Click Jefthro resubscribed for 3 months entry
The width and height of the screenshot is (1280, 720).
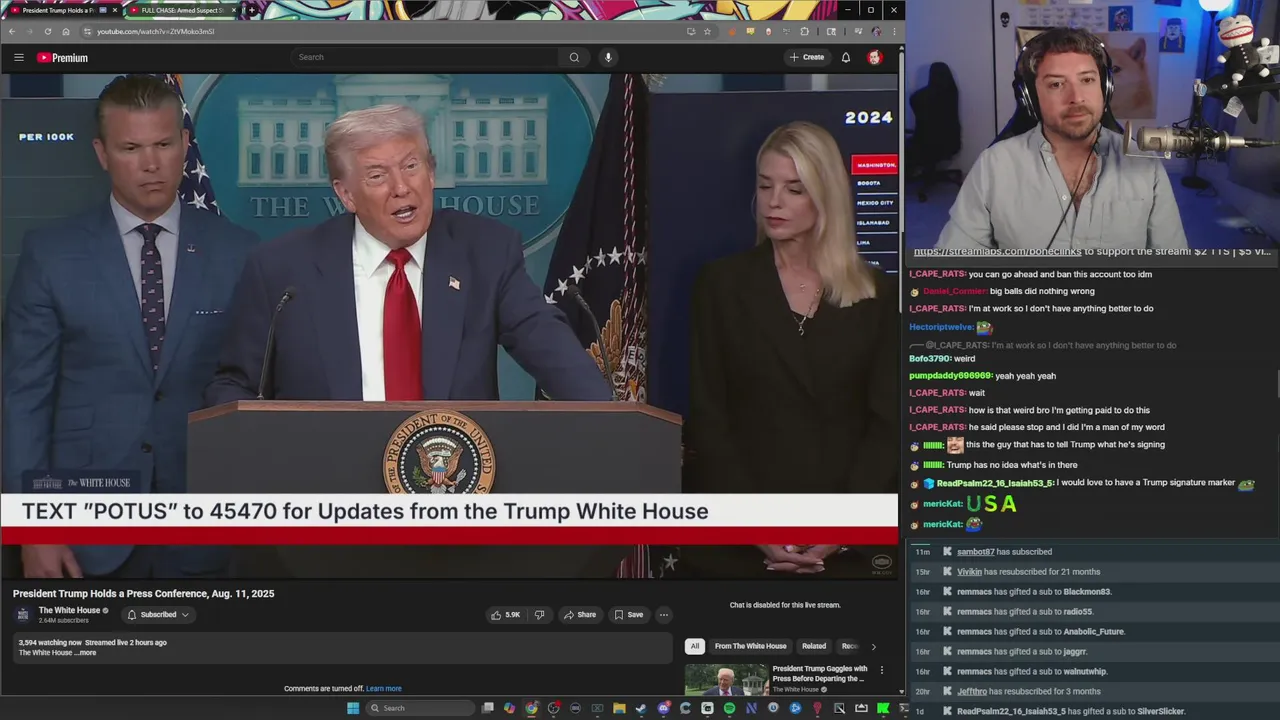coord(1028,692)
